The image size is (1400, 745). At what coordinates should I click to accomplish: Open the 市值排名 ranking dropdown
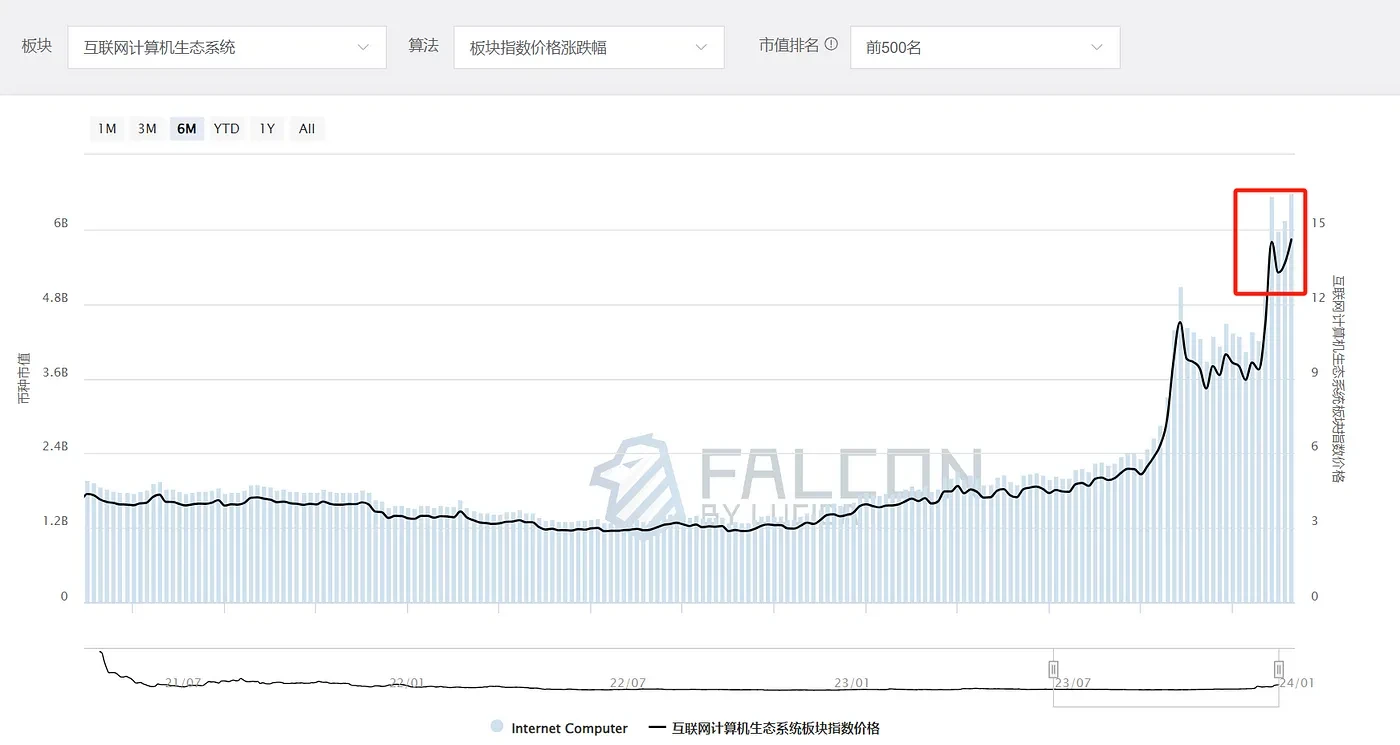coord(984,47)
